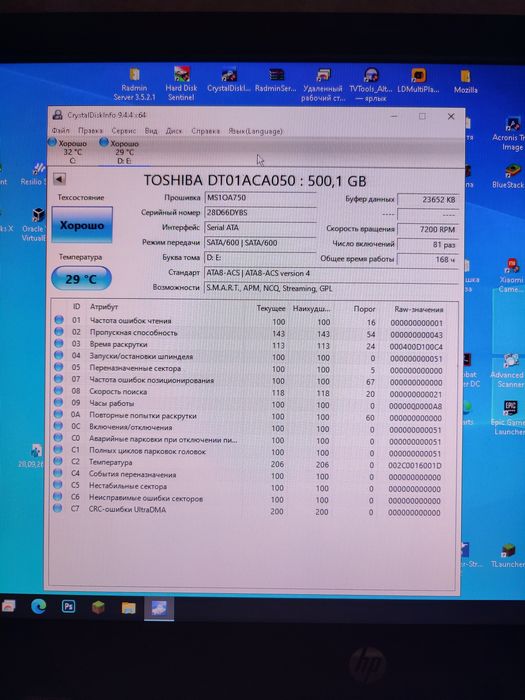Open Microsoft Edge from the taskbar

[38, 606]
